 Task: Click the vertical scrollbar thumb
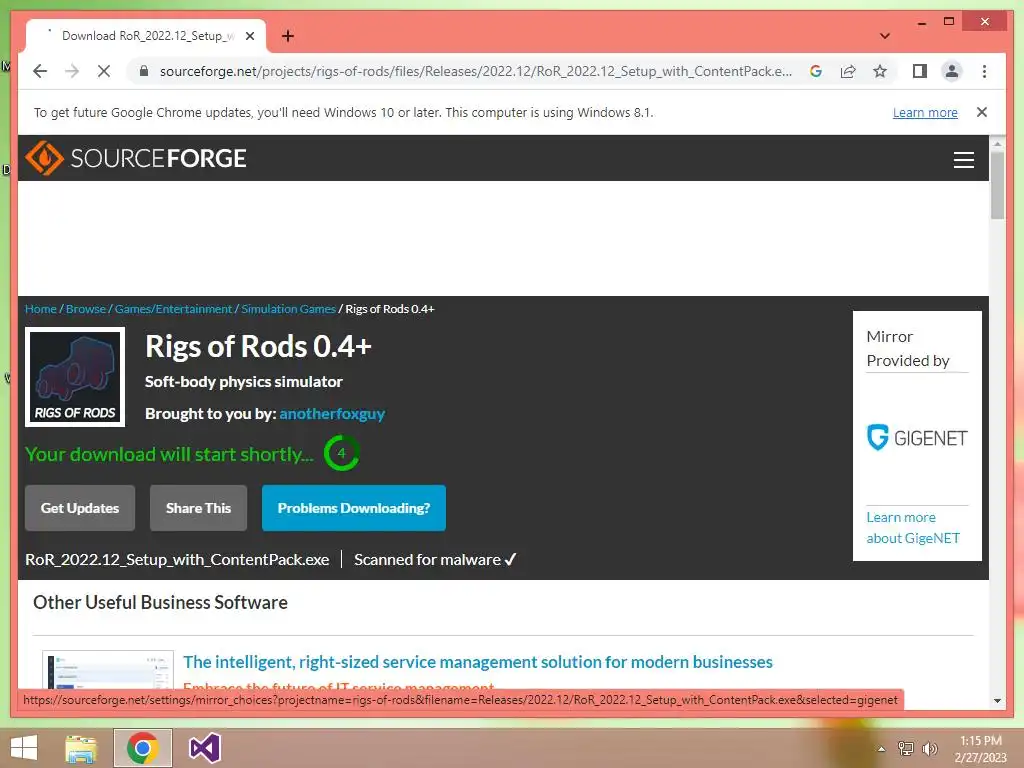997,185
